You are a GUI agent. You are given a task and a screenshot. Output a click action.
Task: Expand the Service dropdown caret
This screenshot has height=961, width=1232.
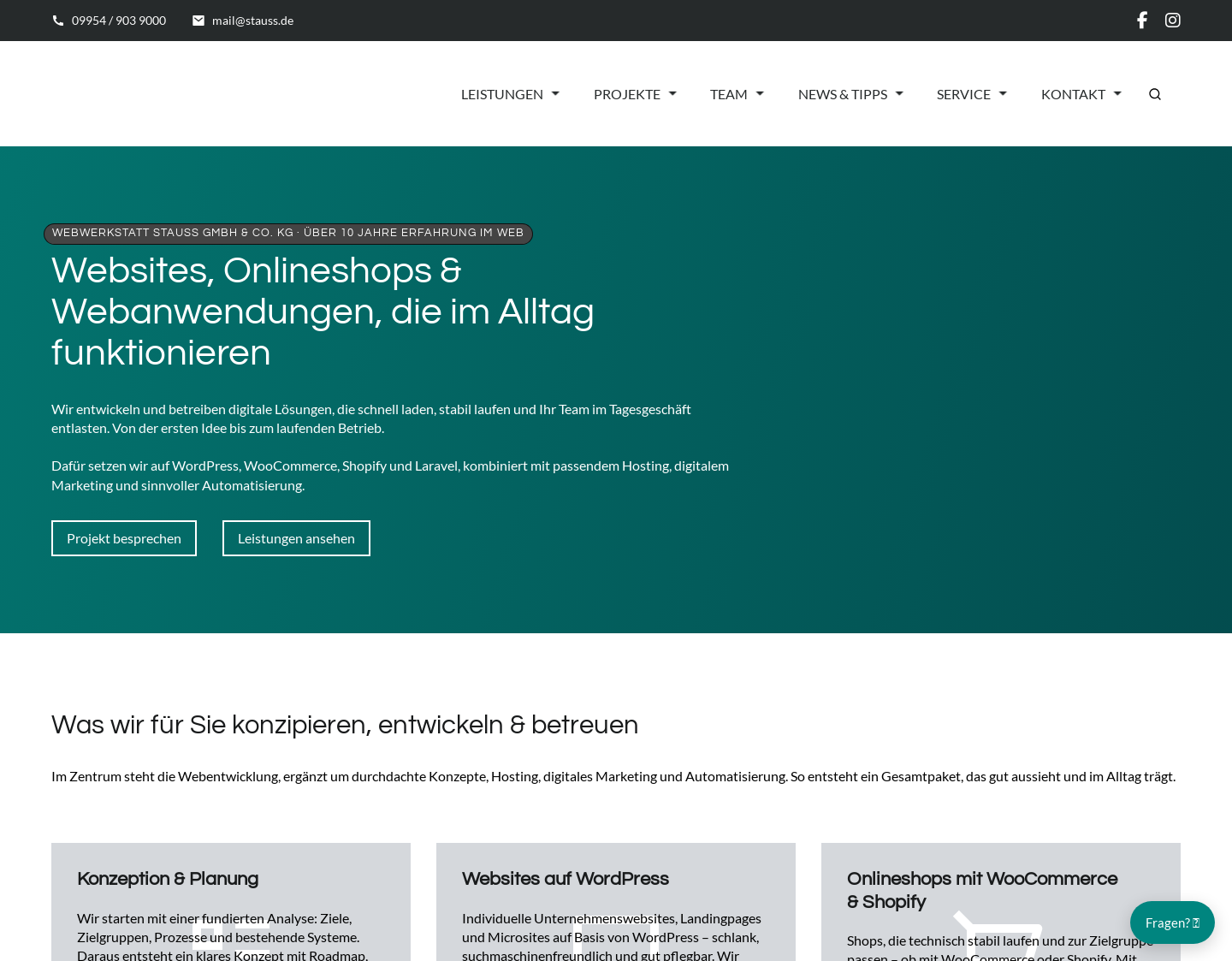click(x=1003, y=94)
